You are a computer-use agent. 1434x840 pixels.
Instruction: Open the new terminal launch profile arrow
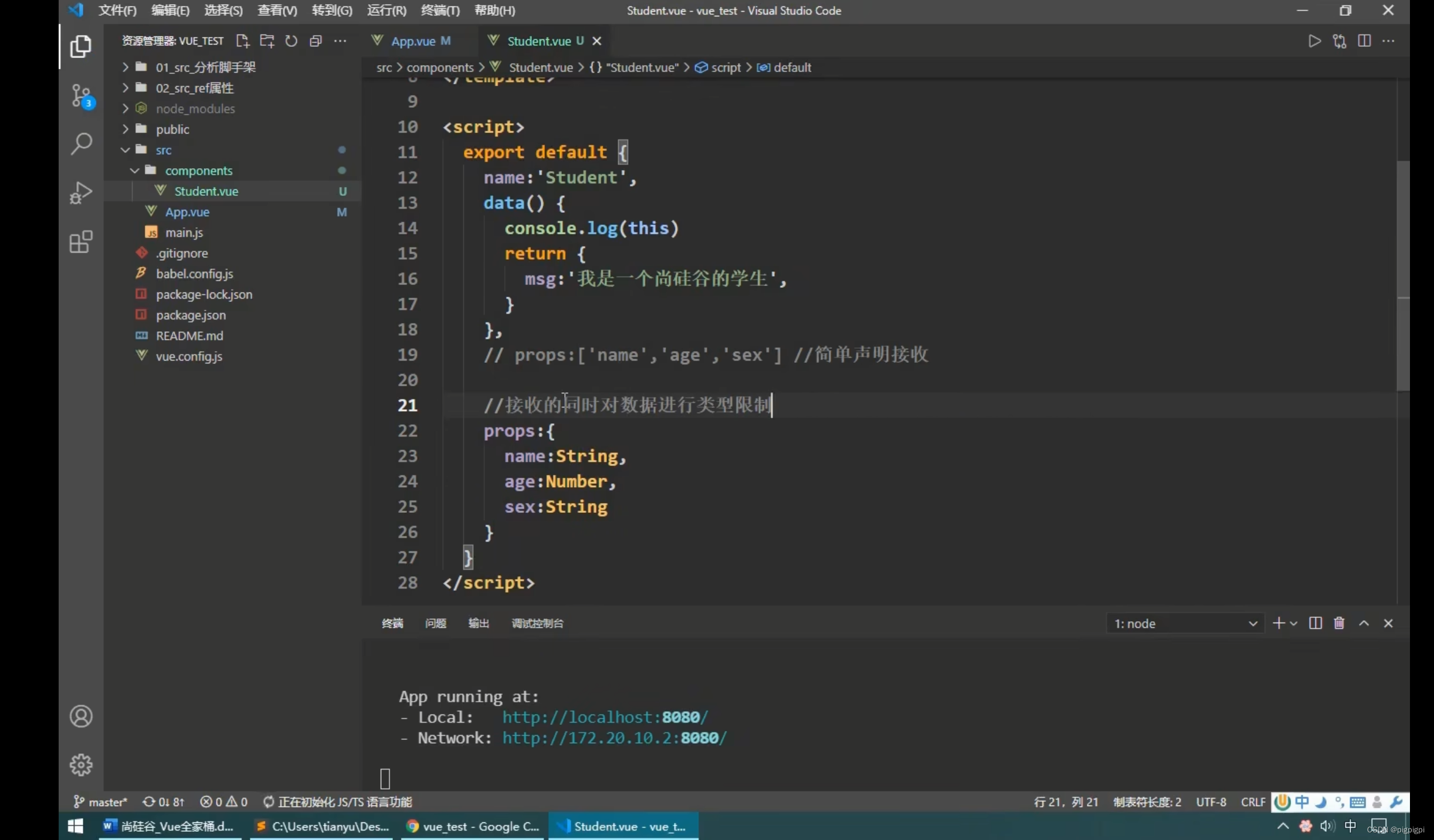[x=1293, y=624]
